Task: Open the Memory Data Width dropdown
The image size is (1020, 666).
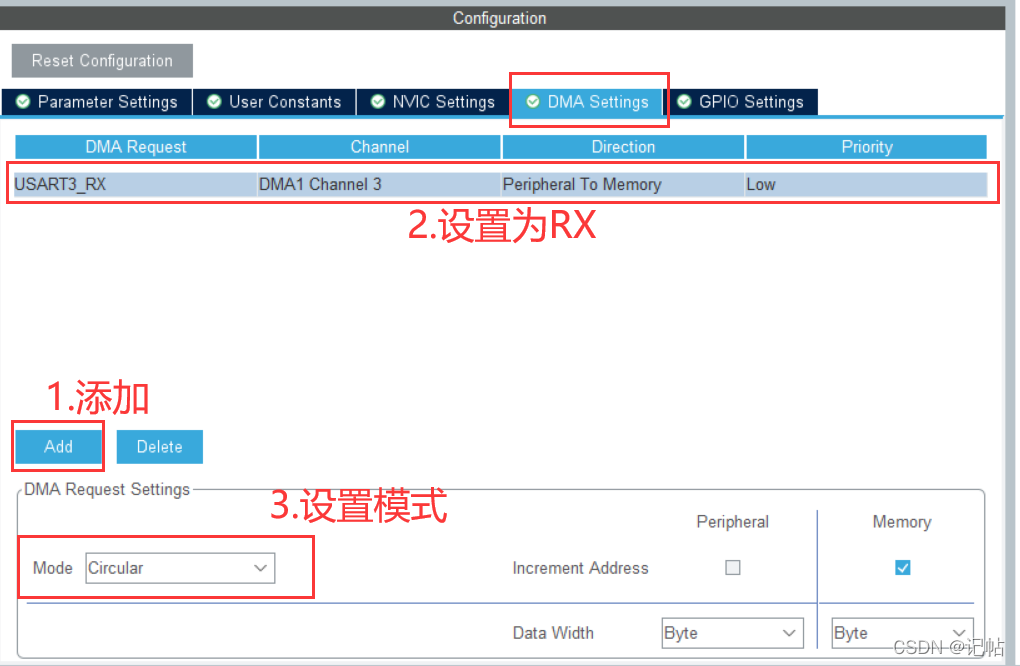Action: [x=902, y=633]
